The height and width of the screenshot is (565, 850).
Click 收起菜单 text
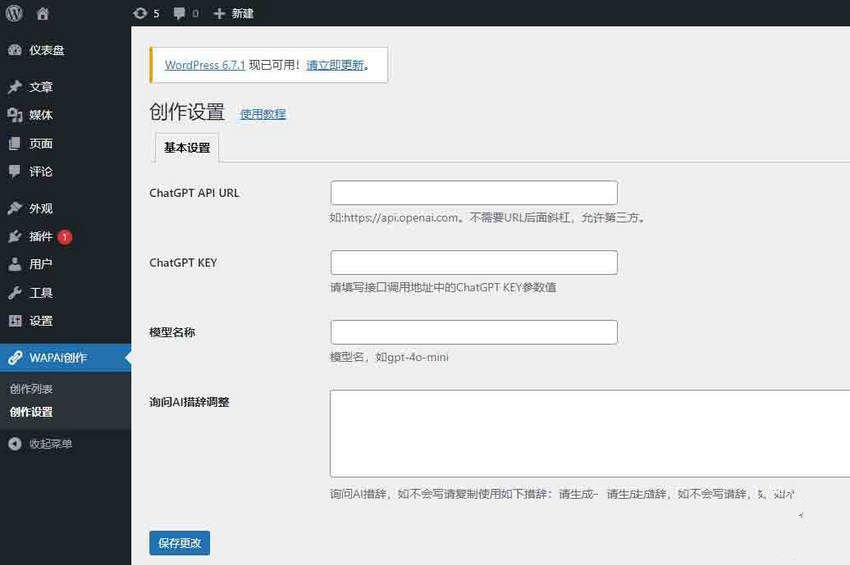50,444
